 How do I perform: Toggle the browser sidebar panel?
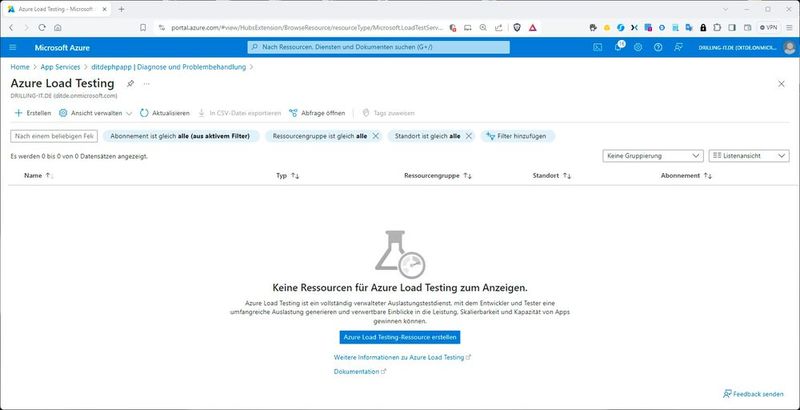[732, 28]
